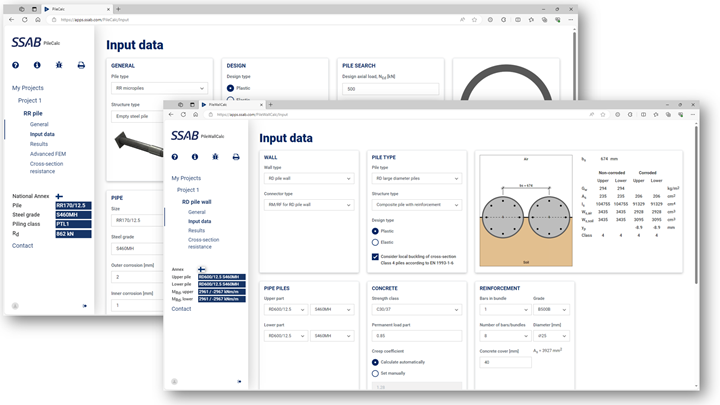Open Number of bars/bundles dropdown
The width and height of the screenshot is (720, 405).
tap(505, 336)
